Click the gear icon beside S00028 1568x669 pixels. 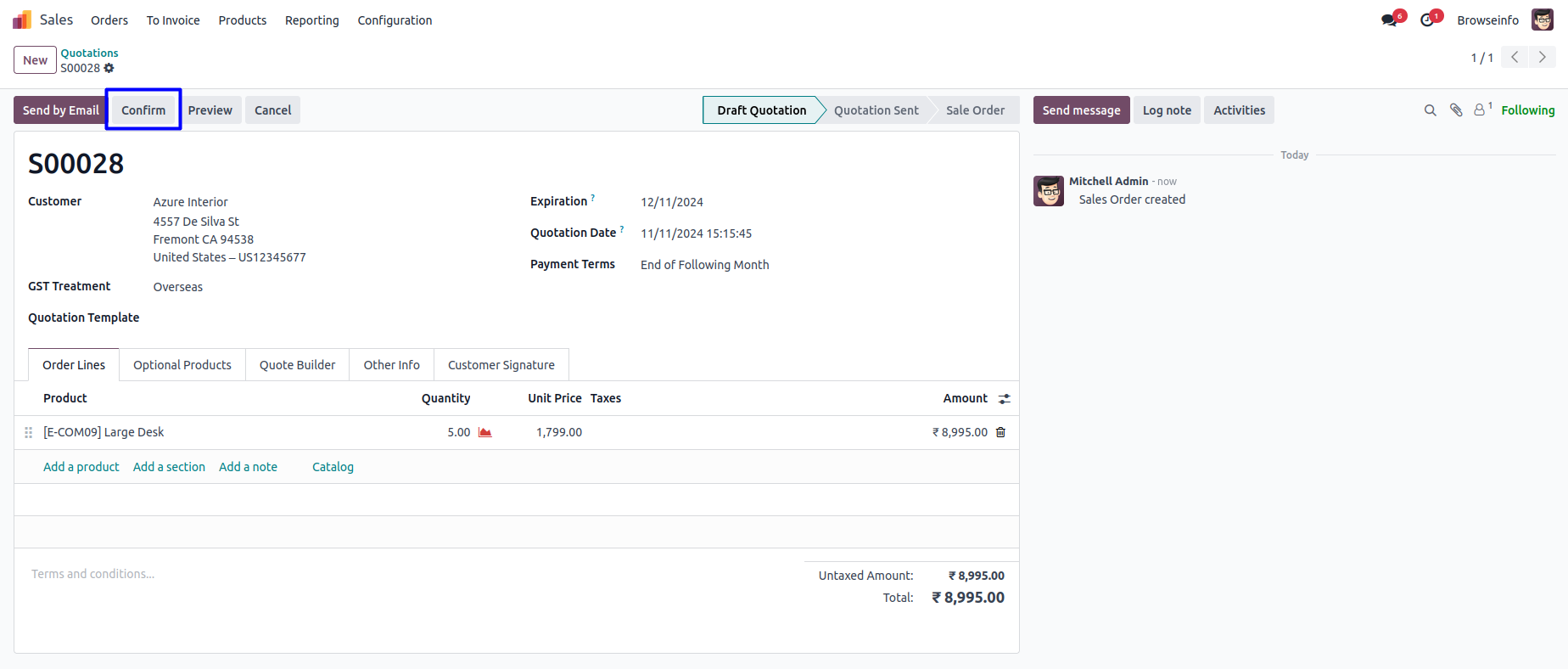[109, 68]
